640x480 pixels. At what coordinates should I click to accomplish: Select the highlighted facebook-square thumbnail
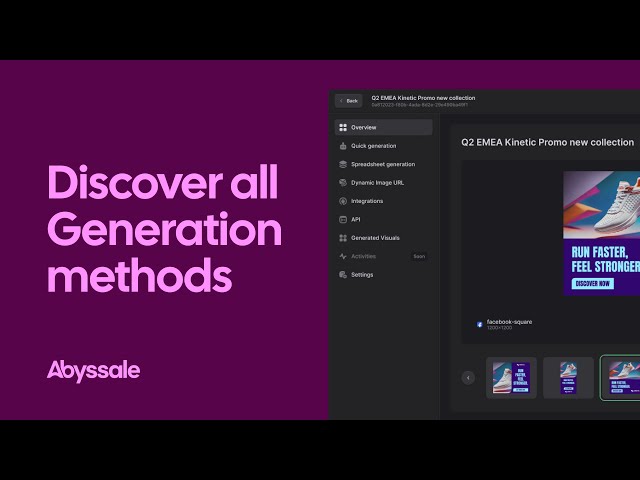click(x=620, y=378)
